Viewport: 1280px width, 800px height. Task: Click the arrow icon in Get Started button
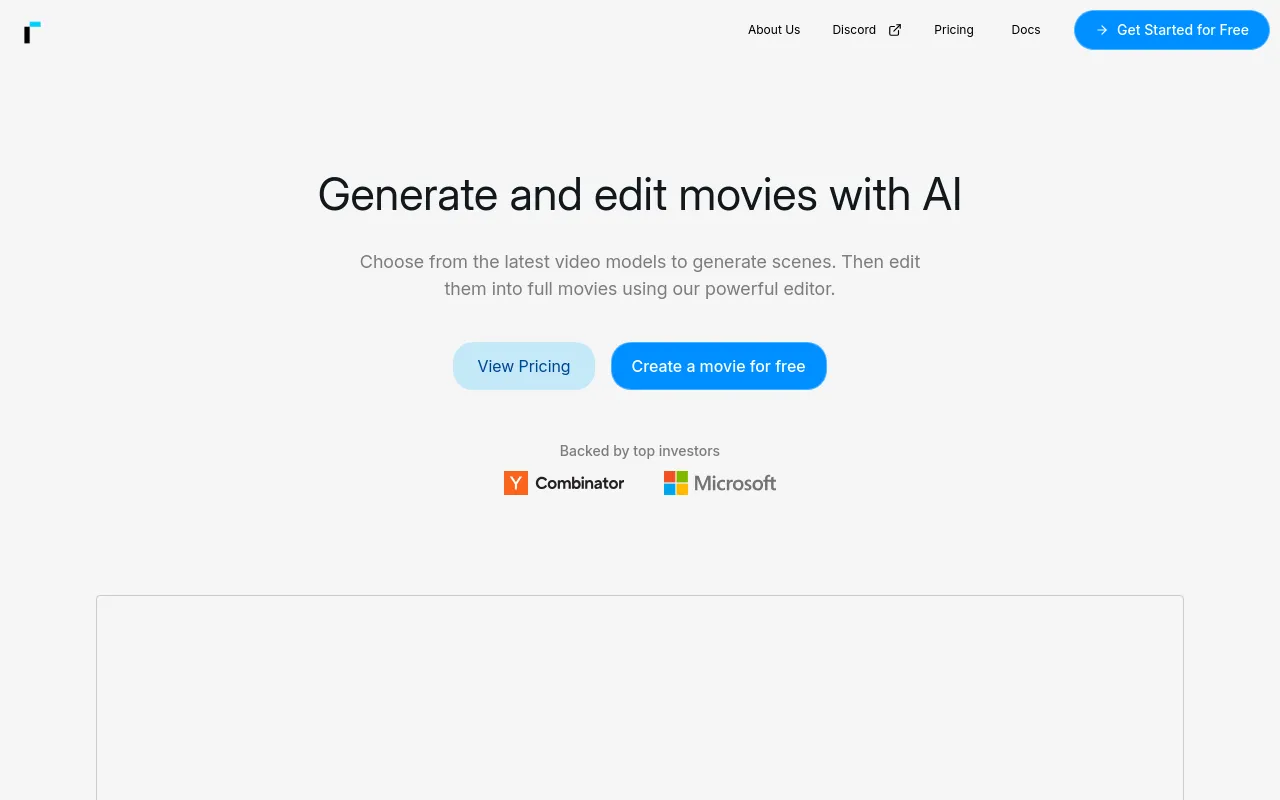click(x=1102, y=30)
